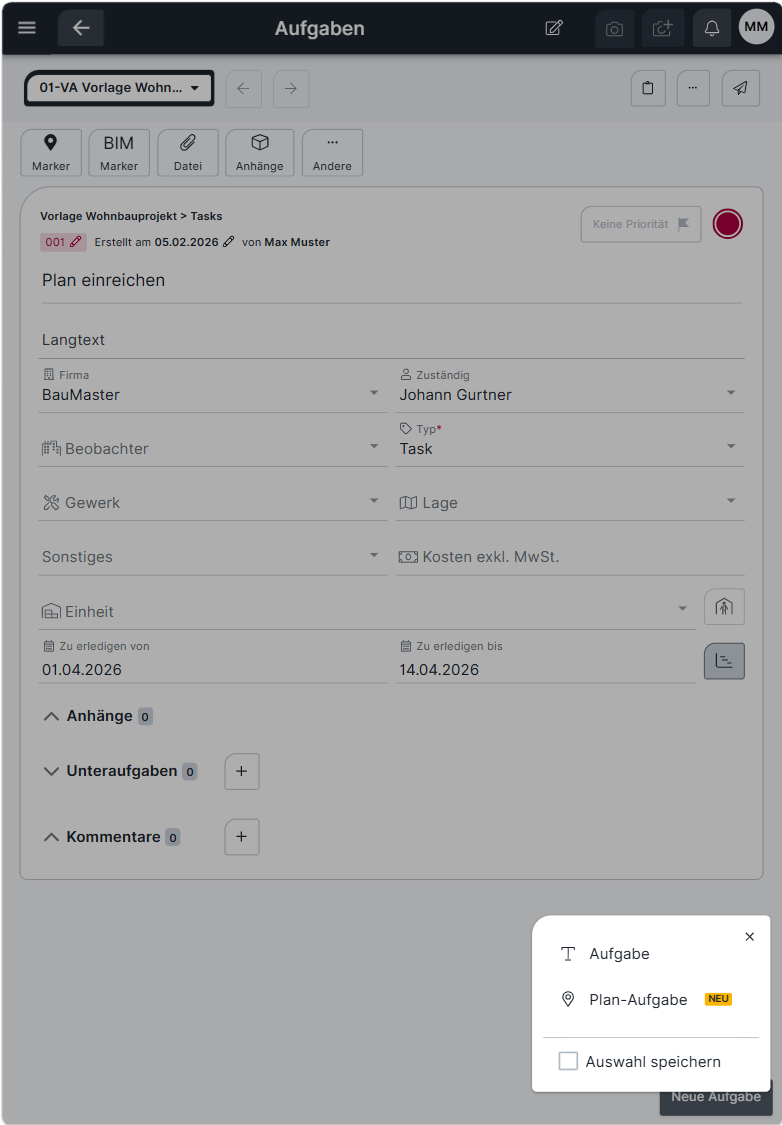
Task: Edit the creation date pencil icon
Action: click(x=229, y=242)
